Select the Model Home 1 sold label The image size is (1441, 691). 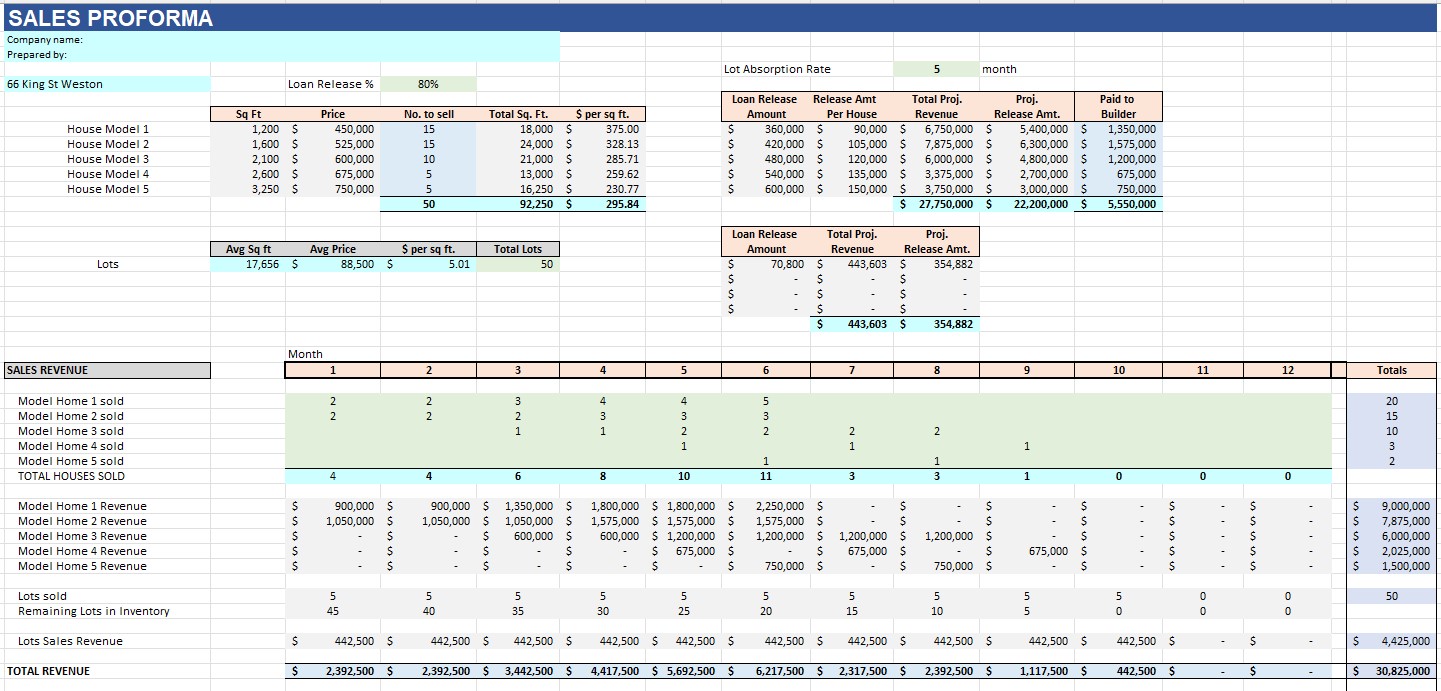click(x=71, y=401)
